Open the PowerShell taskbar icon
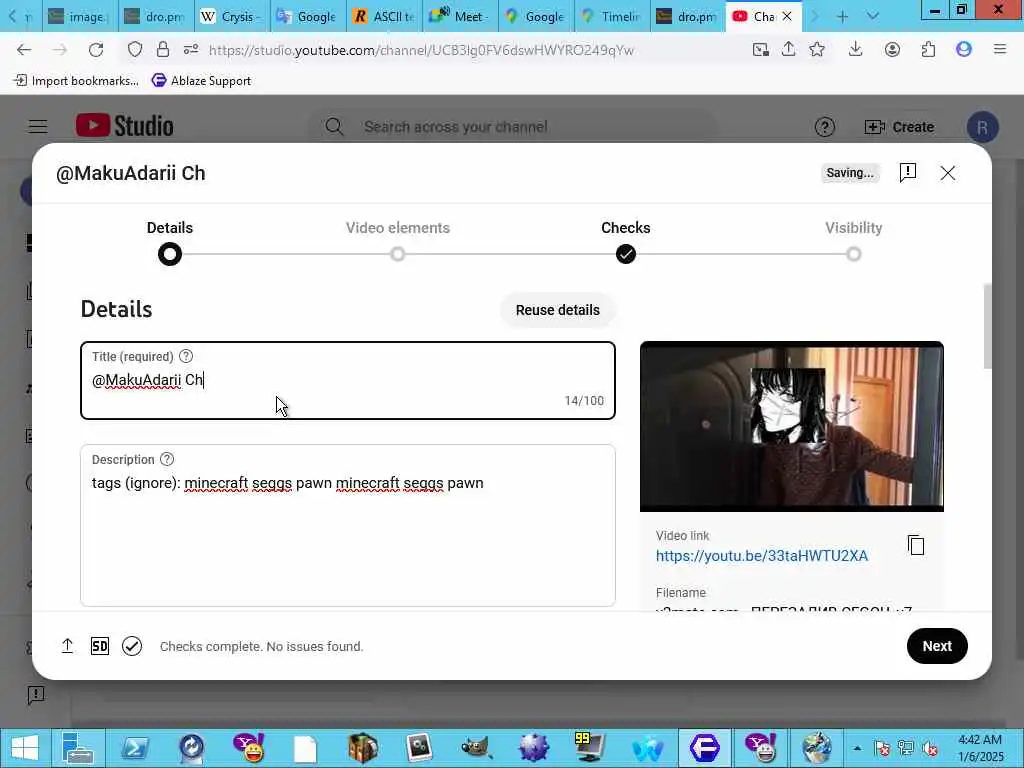Screen dimensions: 1024x768 pos(135,748)
